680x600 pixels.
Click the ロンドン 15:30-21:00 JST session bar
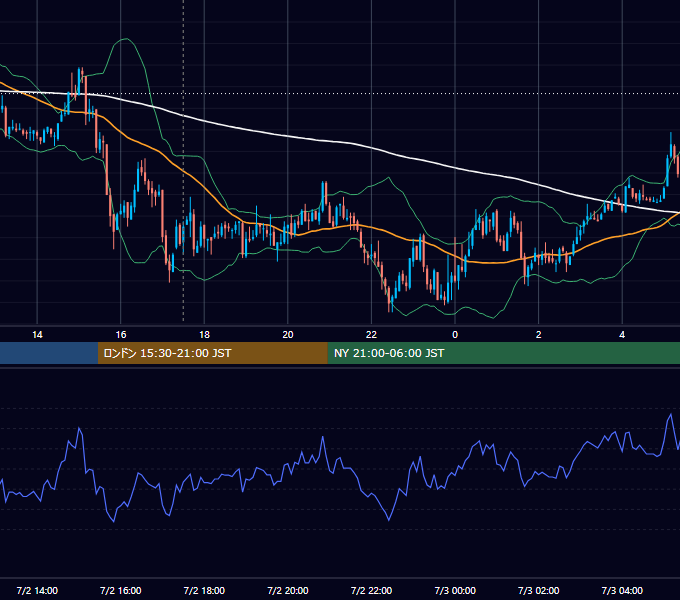click(x=212, y=353)
